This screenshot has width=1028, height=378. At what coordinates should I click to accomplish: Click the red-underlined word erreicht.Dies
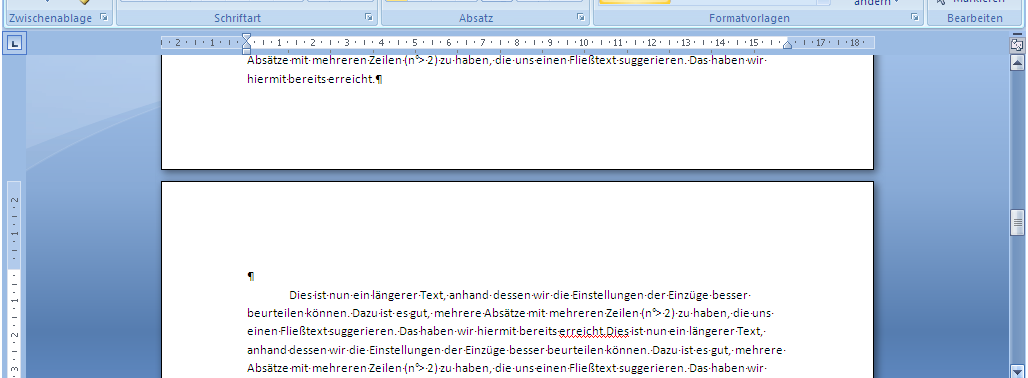[x=593, y=330]
